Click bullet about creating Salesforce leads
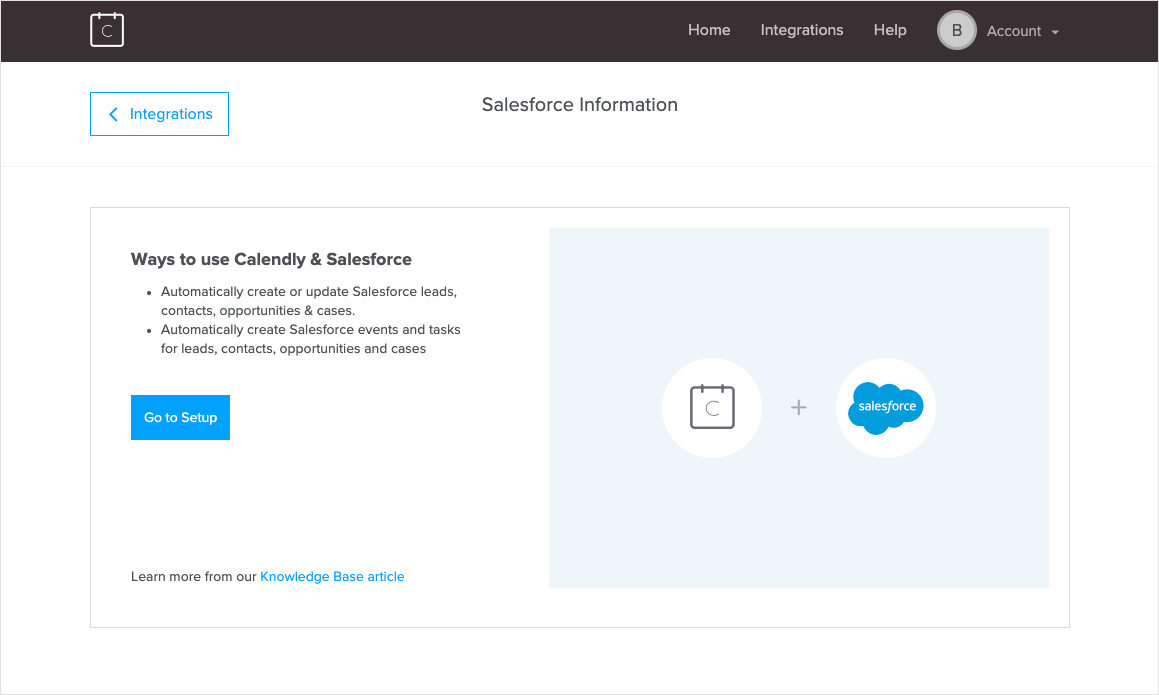Viewport: 1159px width, 695px height. click(309, 301)
